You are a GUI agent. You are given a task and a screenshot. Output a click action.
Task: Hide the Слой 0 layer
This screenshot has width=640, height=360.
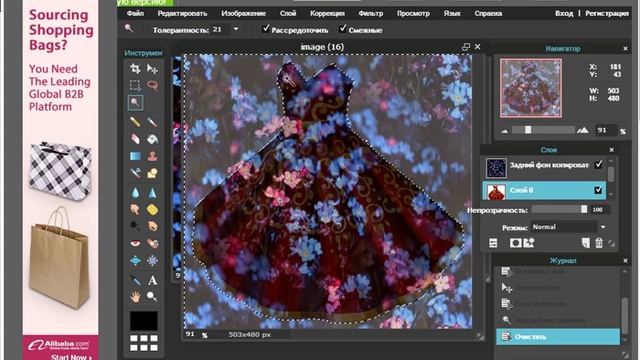pos(598,190)
